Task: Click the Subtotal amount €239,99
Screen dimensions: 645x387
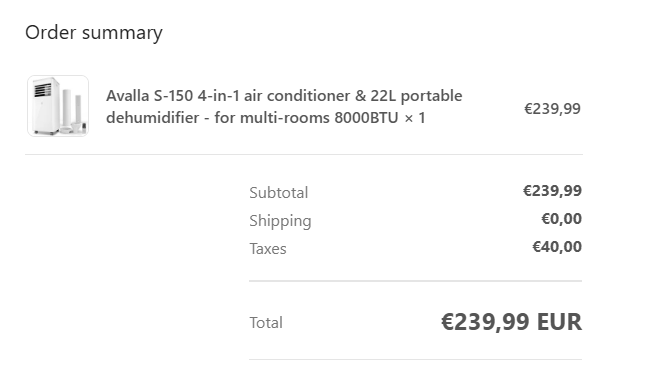Action: [x=552, y=191]
